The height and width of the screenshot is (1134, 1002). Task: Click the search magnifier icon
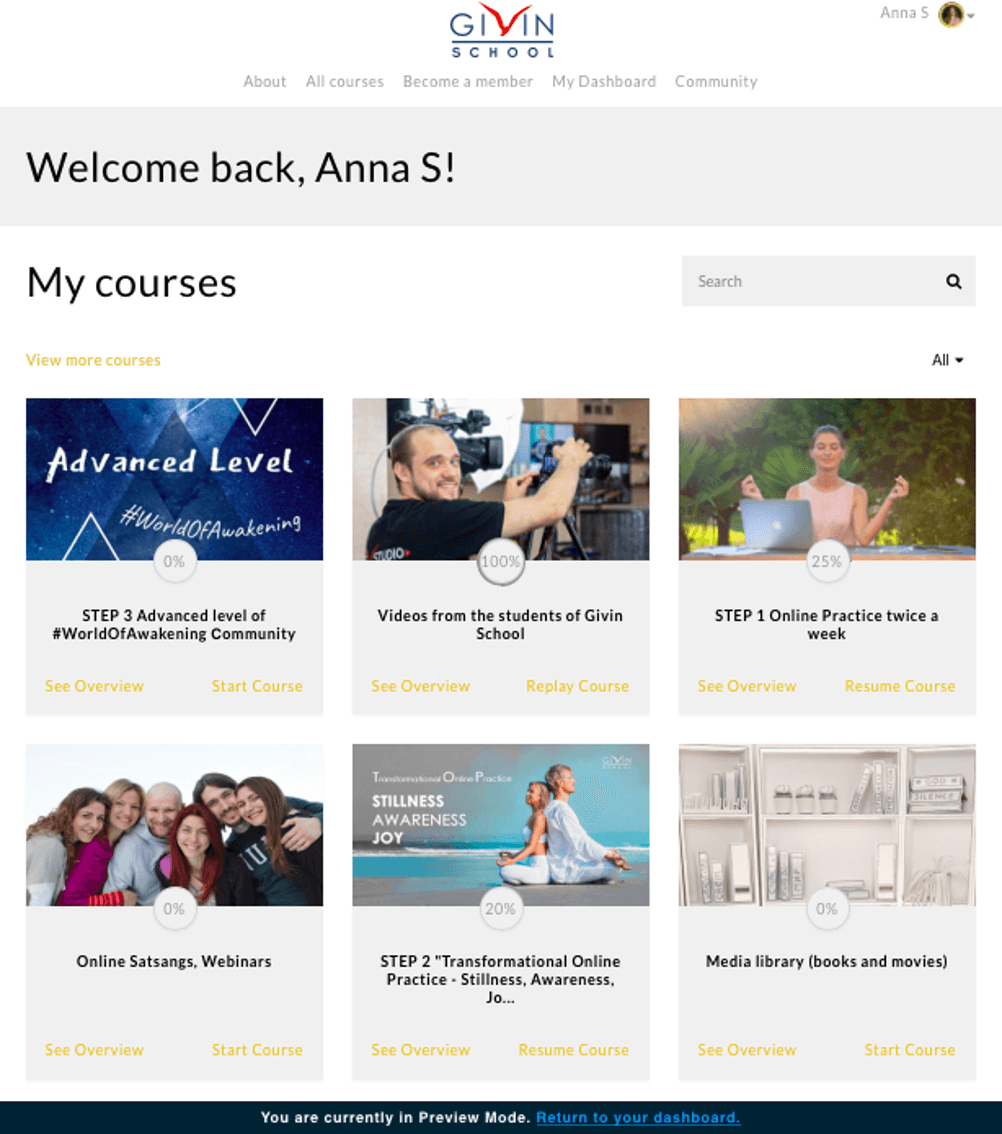(954, 281)
